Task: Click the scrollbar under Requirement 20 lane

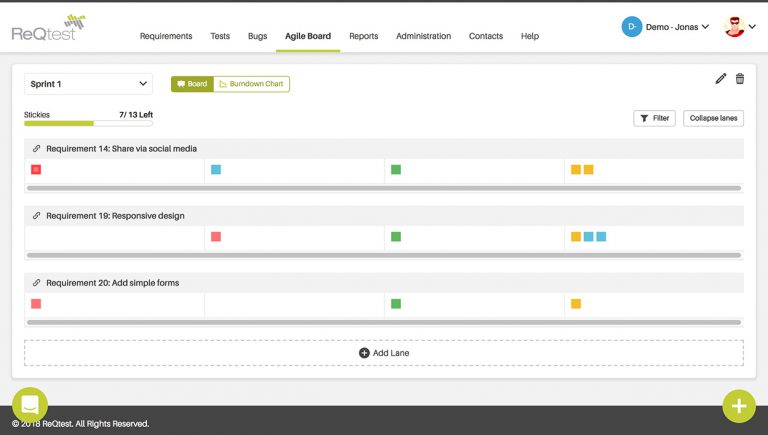Action: pyautogui.click(x=384, y=322)
